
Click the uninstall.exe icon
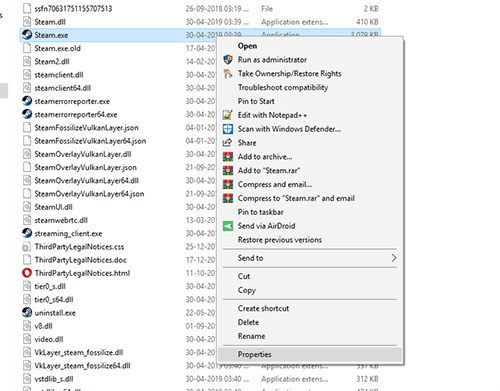(x=27, y=313)
